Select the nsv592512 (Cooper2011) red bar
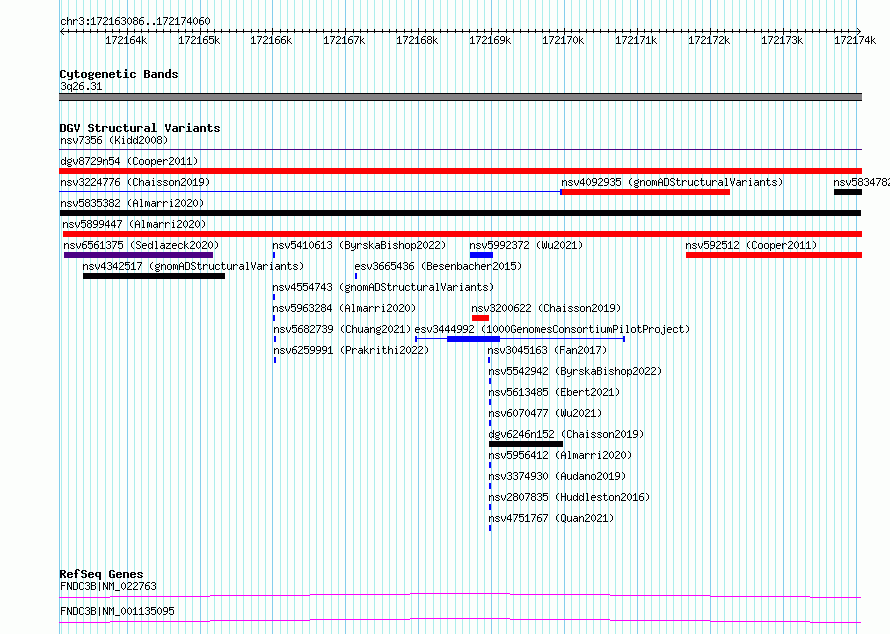Screen dimensions: 890x634 774,255
